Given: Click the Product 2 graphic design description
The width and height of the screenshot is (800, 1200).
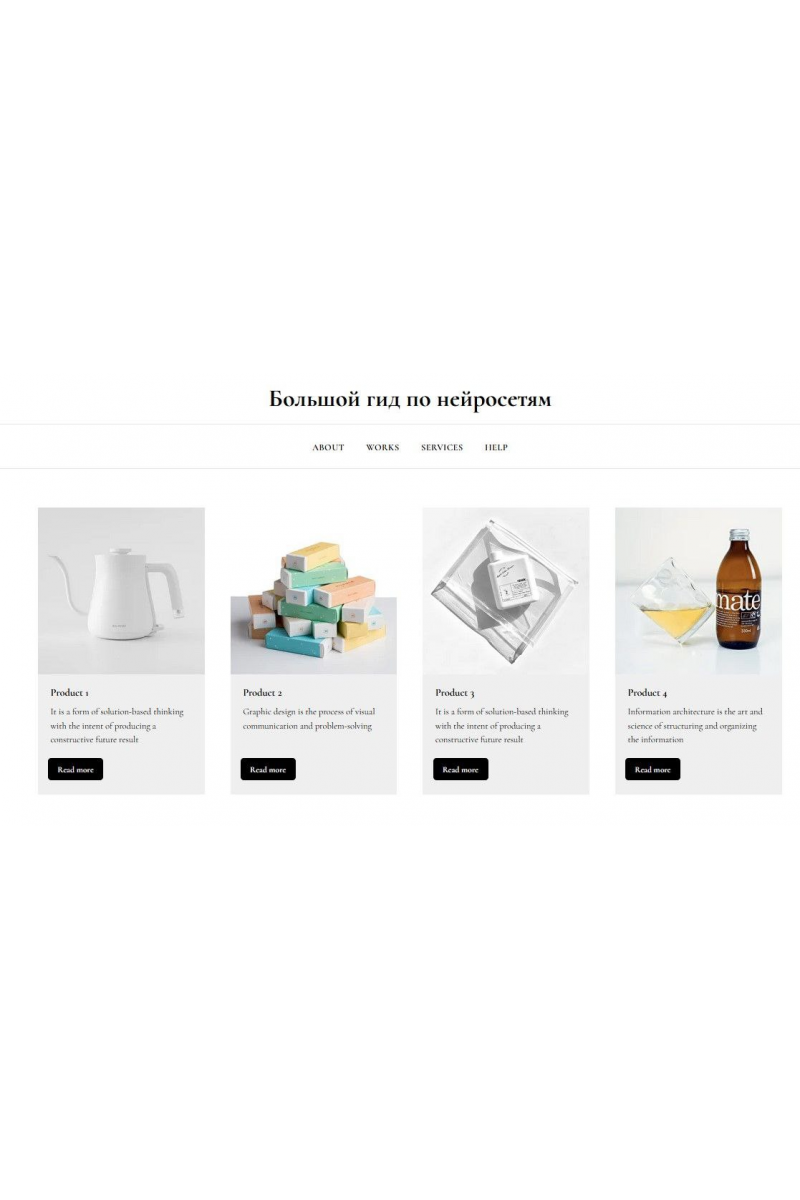Looking at the screenshot, I should pyautogui.click(x=309, y=719).
